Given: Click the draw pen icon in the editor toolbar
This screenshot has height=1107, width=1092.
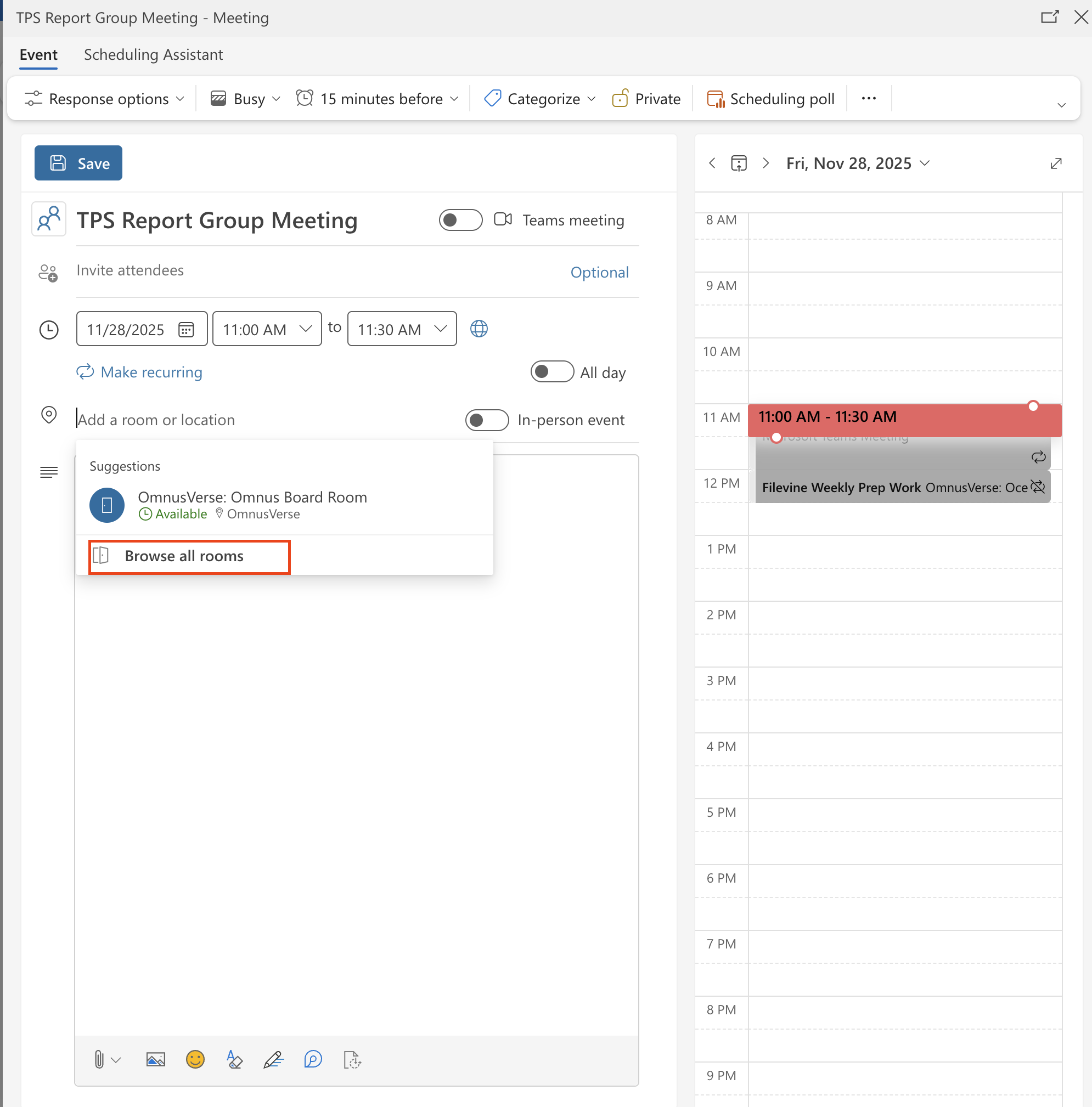Looking at the screenshot, I should pyautogui.click(x=273, y=1059).
